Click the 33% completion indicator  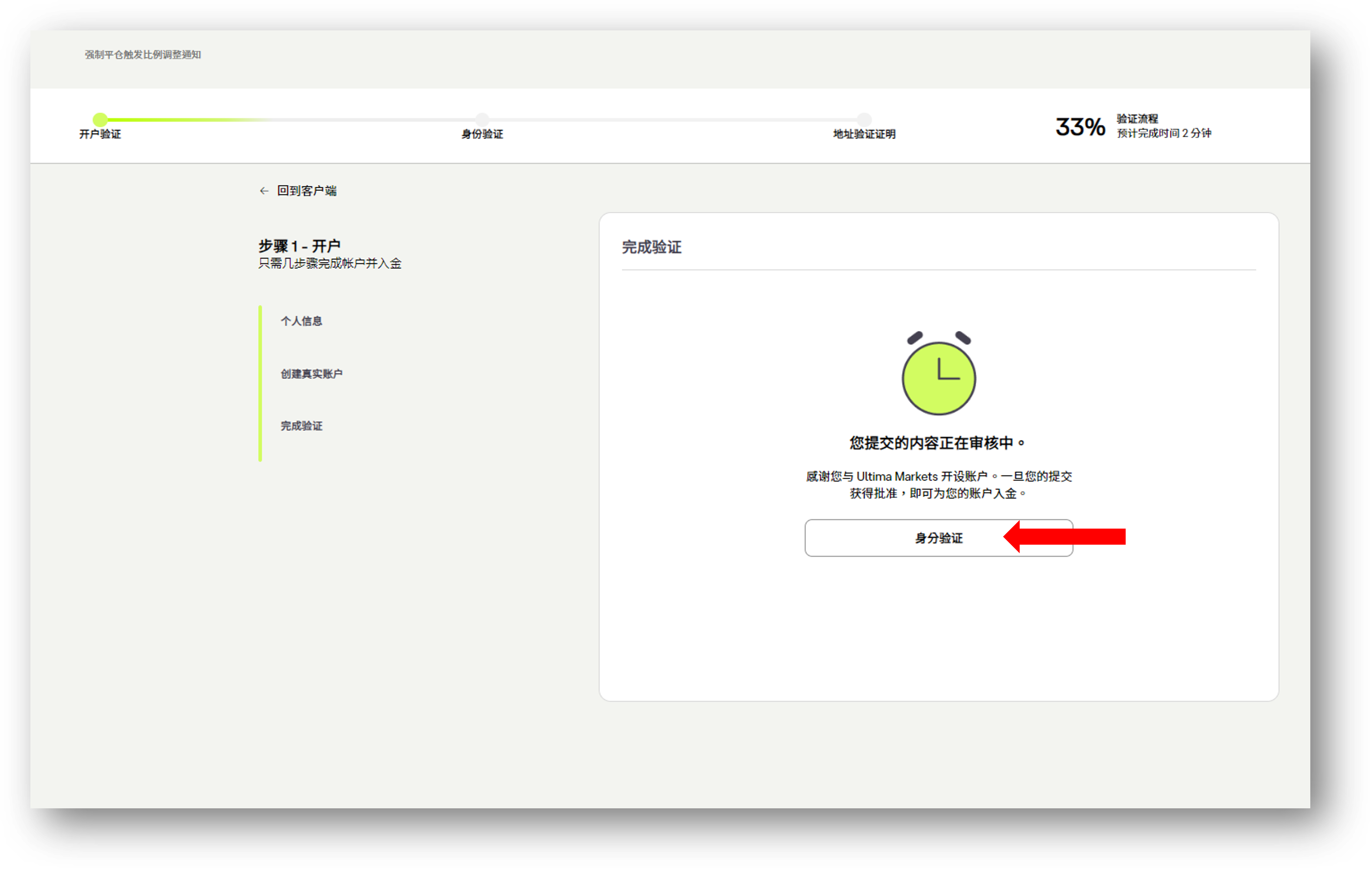1080,126
